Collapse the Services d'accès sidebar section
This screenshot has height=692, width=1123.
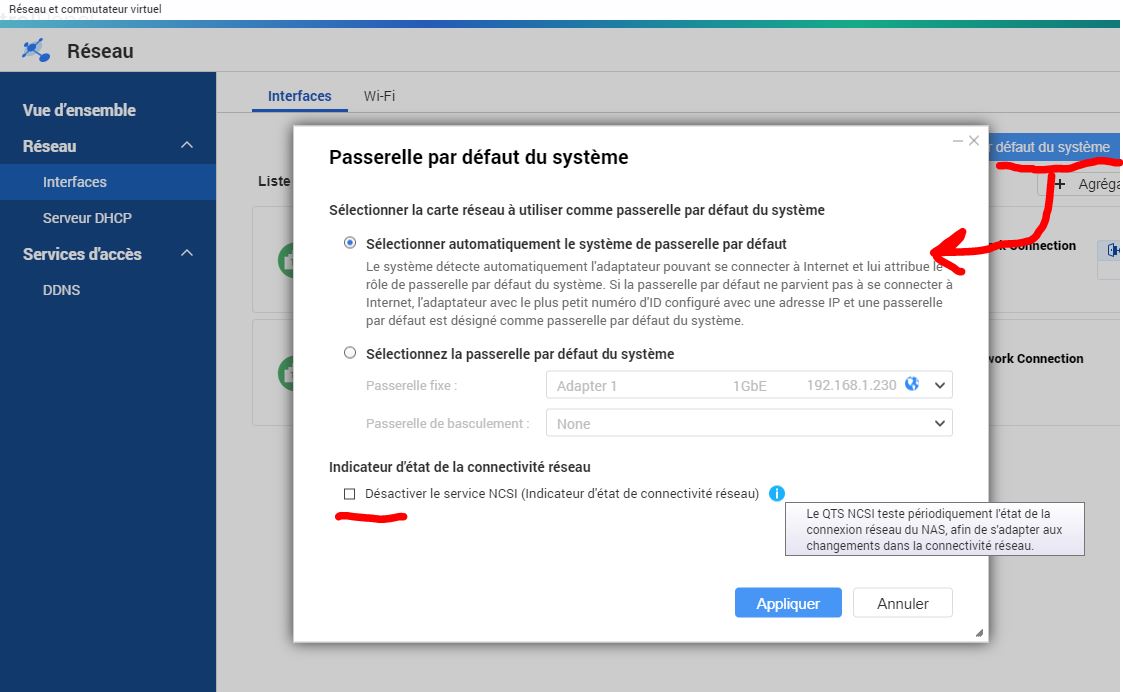[187, 254]
